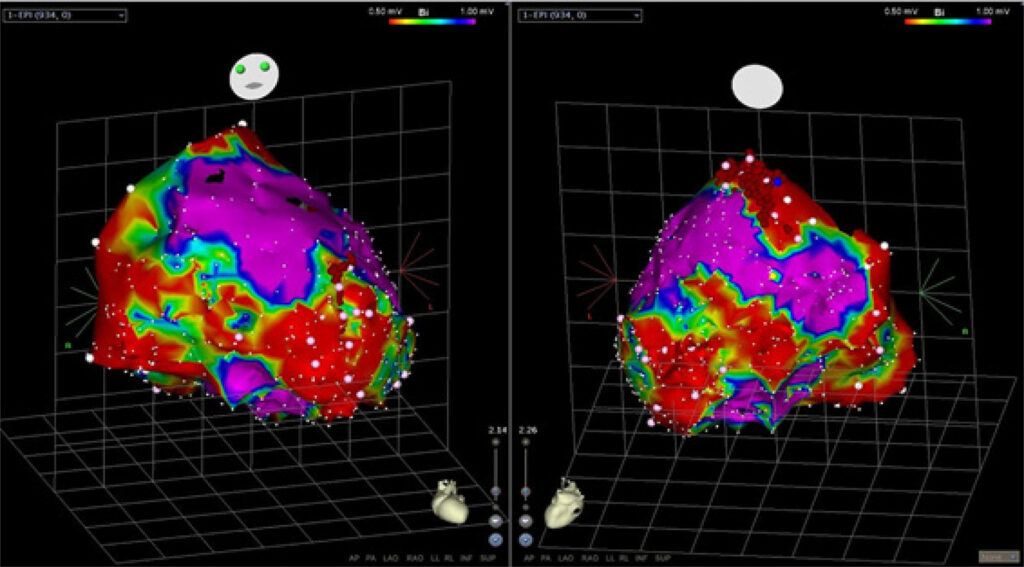Open the left pane 1-EPI map dropdown

65,16
